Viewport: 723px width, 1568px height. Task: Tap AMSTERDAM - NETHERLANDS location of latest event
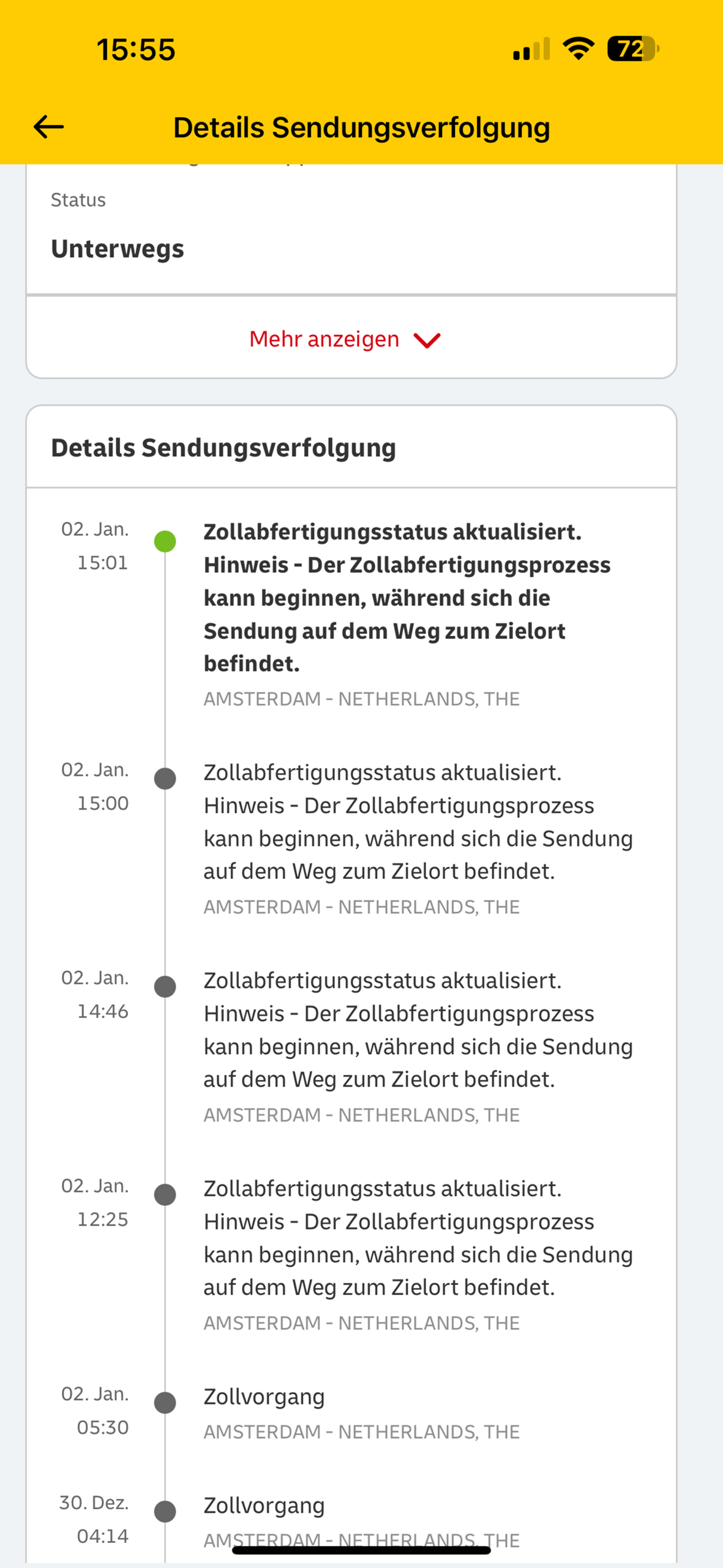coord(361,698)
